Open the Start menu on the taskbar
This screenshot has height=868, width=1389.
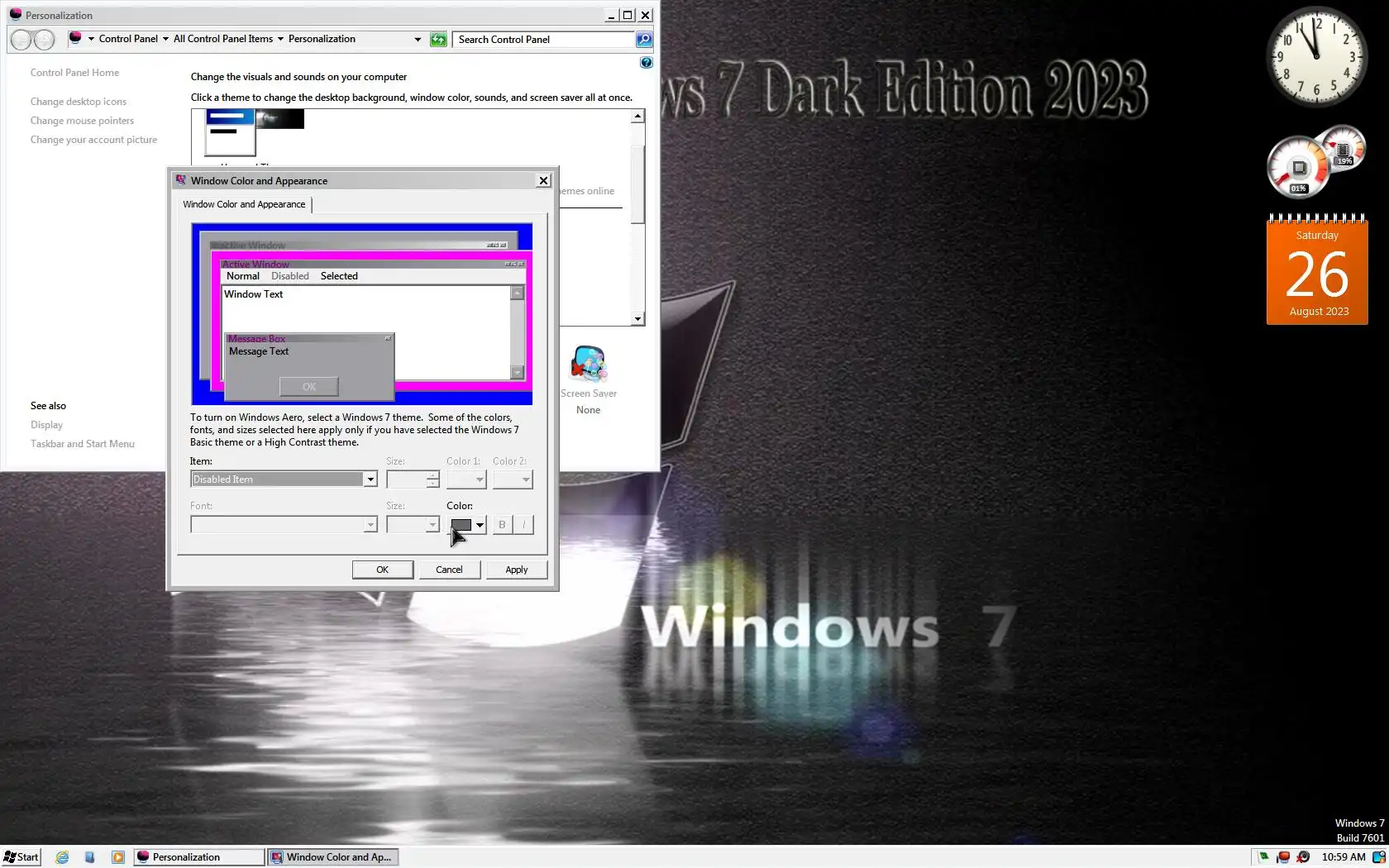click(21, 857)
